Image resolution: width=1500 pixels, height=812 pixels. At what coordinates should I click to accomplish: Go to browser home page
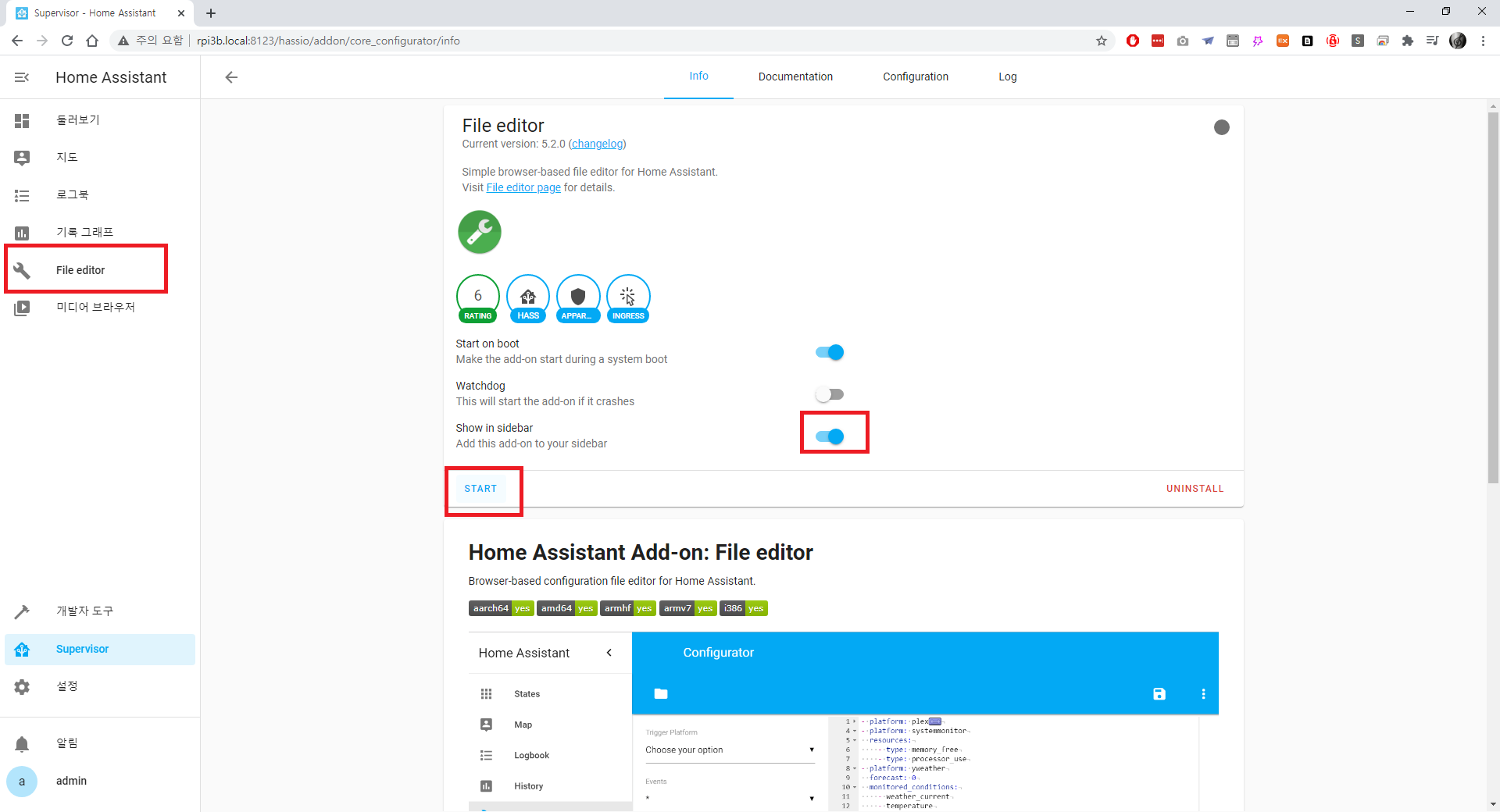coord(92,41)
